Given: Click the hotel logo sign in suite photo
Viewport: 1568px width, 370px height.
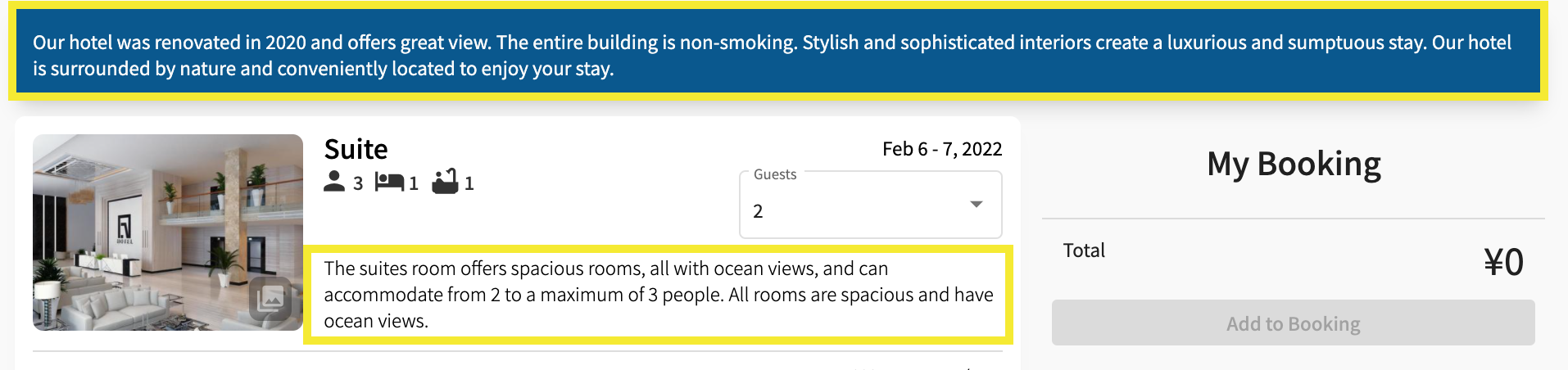Looking at the screenshot, I should [x=125, y=227].
